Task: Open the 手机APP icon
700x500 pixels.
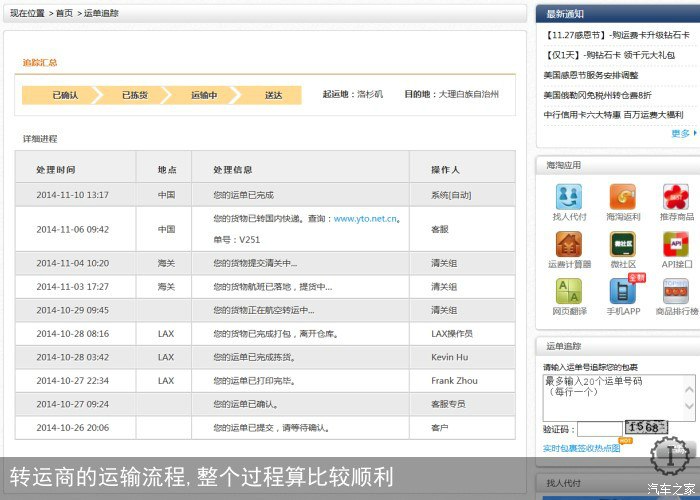Action: pos(623,291)
